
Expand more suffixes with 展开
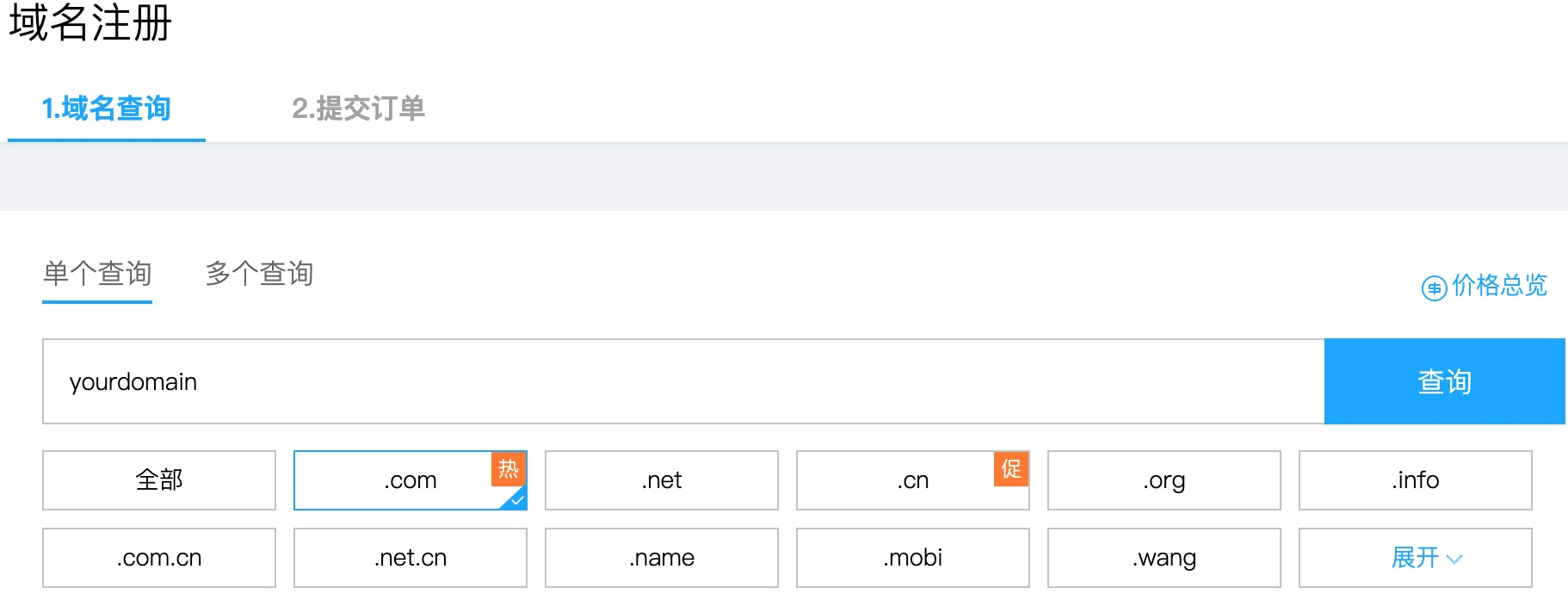point(1415,558)
